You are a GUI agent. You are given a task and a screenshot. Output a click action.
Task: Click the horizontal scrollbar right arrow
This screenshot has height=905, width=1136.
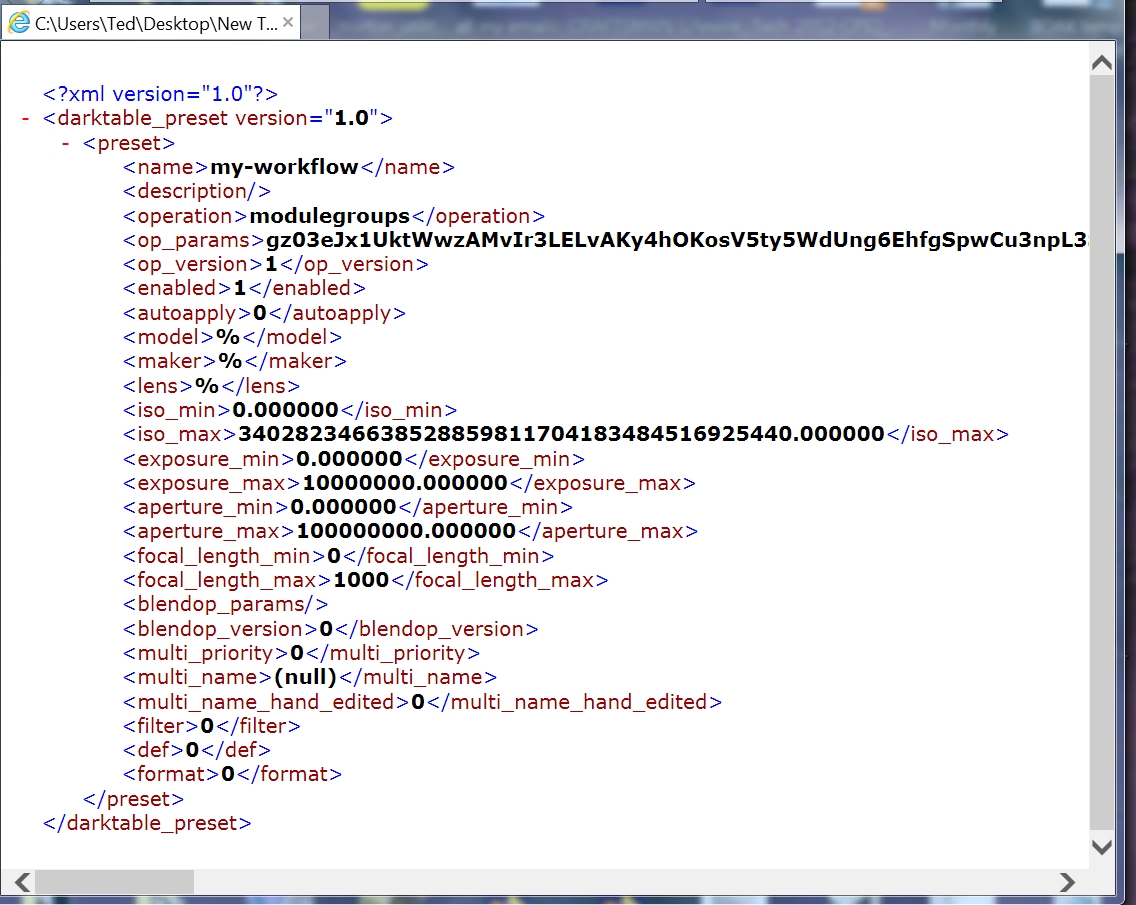pos(1066,882)
